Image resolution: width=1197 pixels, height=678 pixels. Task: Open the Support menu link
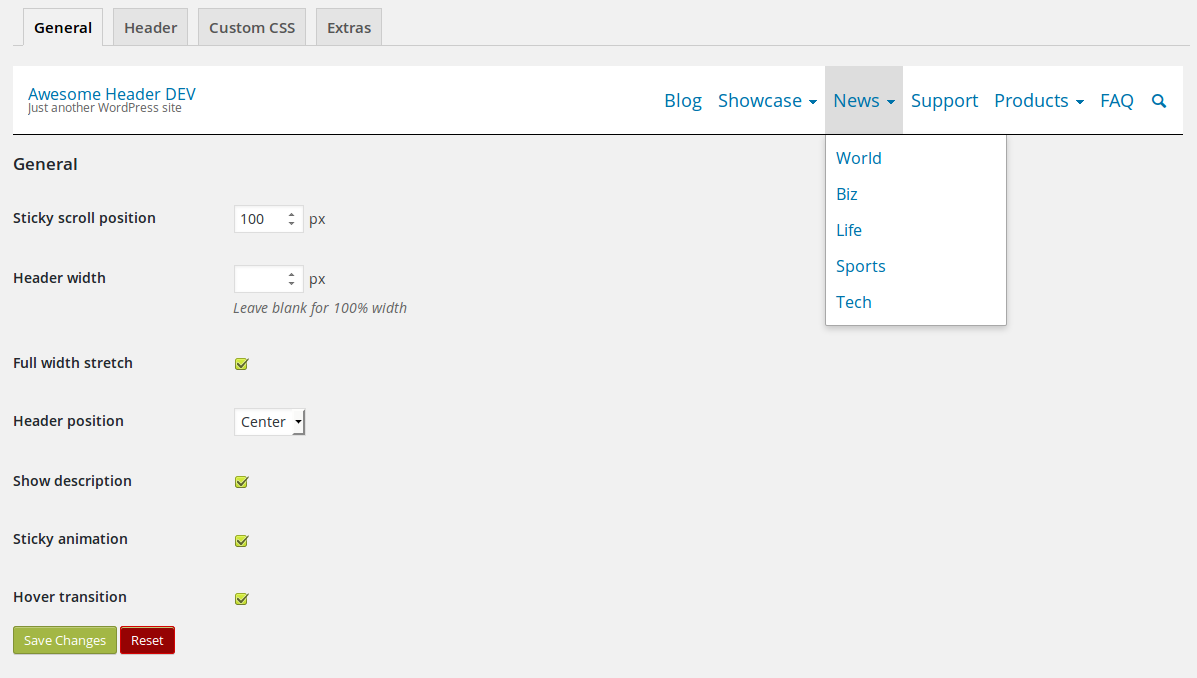coord(944,101)
